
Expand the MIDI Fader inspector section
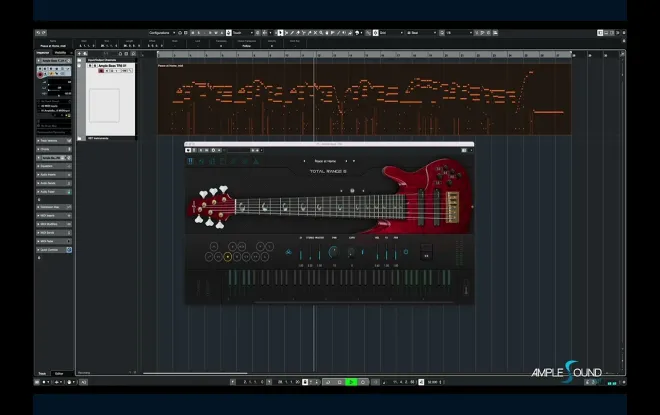point(54,241)
